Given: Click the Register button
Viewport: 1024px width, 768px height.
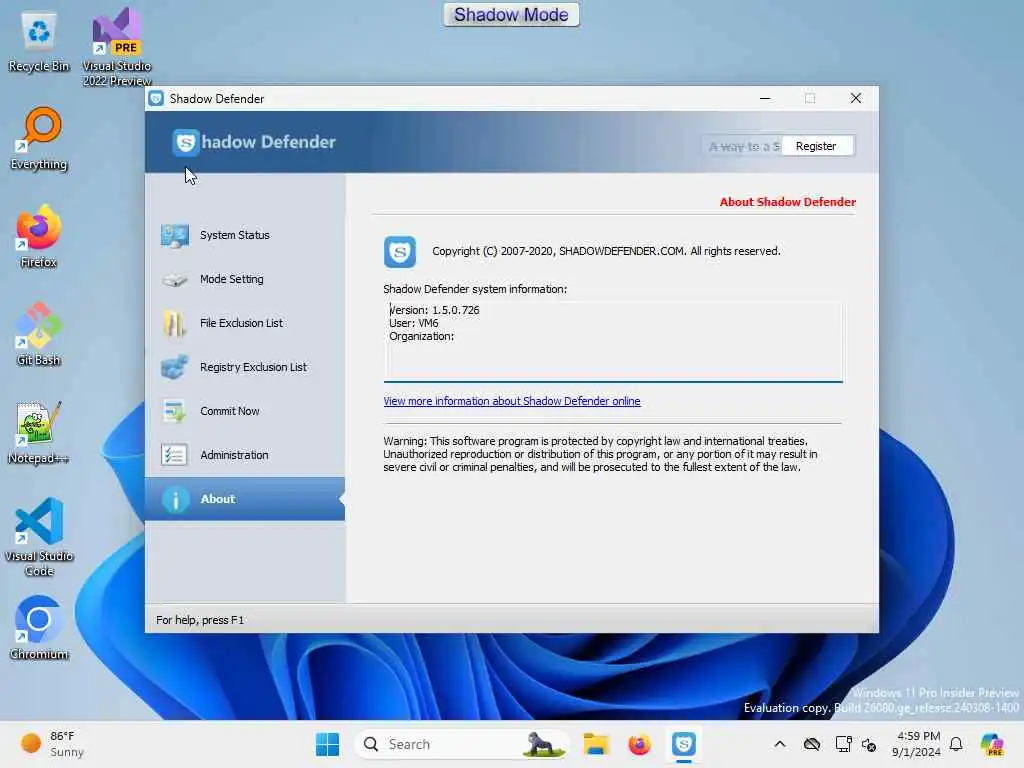Looking at the screenshot, I should (818, 146).
